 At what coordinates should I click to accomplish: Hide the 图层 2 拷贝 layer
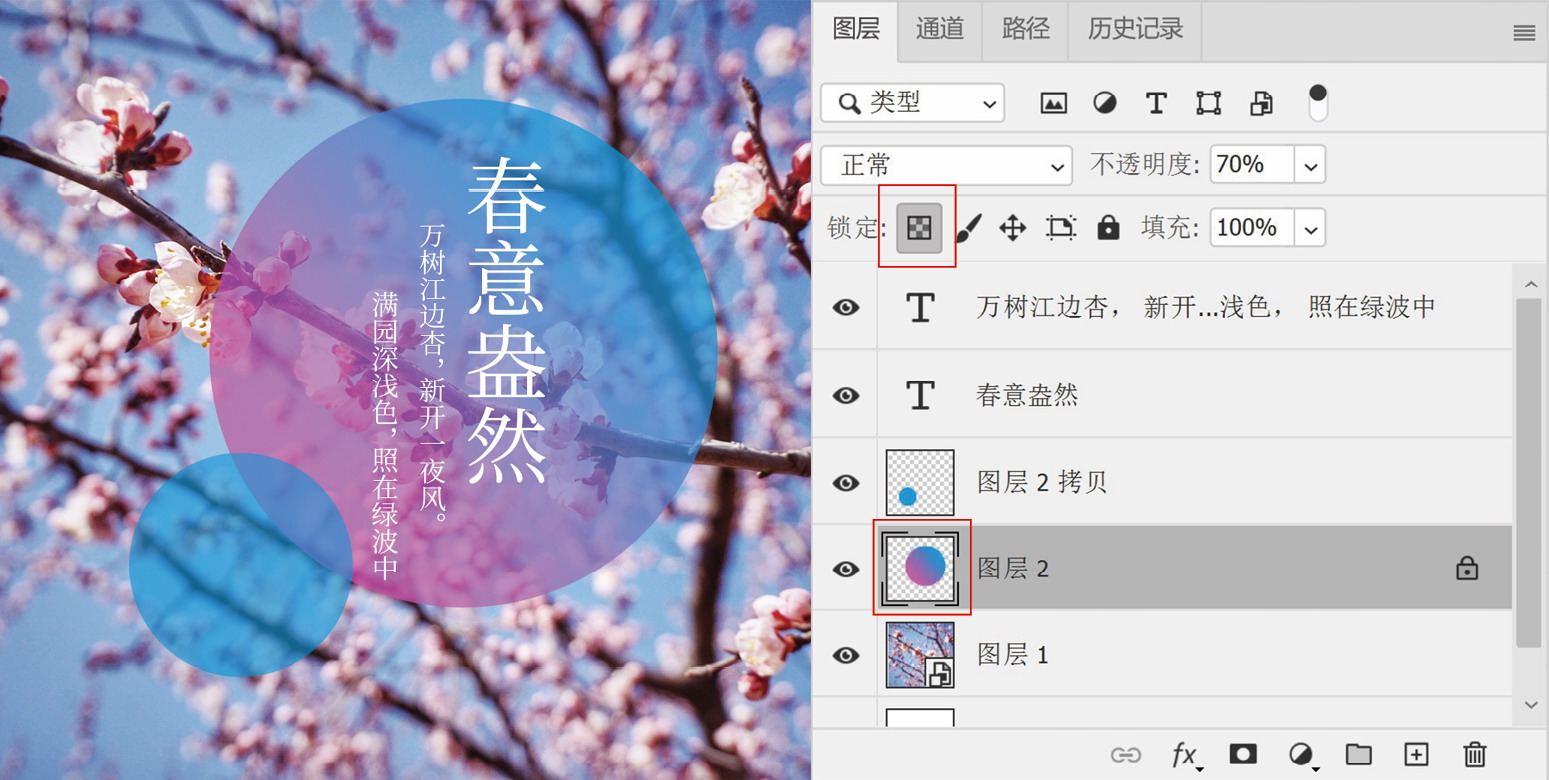[x=846, y=483]
